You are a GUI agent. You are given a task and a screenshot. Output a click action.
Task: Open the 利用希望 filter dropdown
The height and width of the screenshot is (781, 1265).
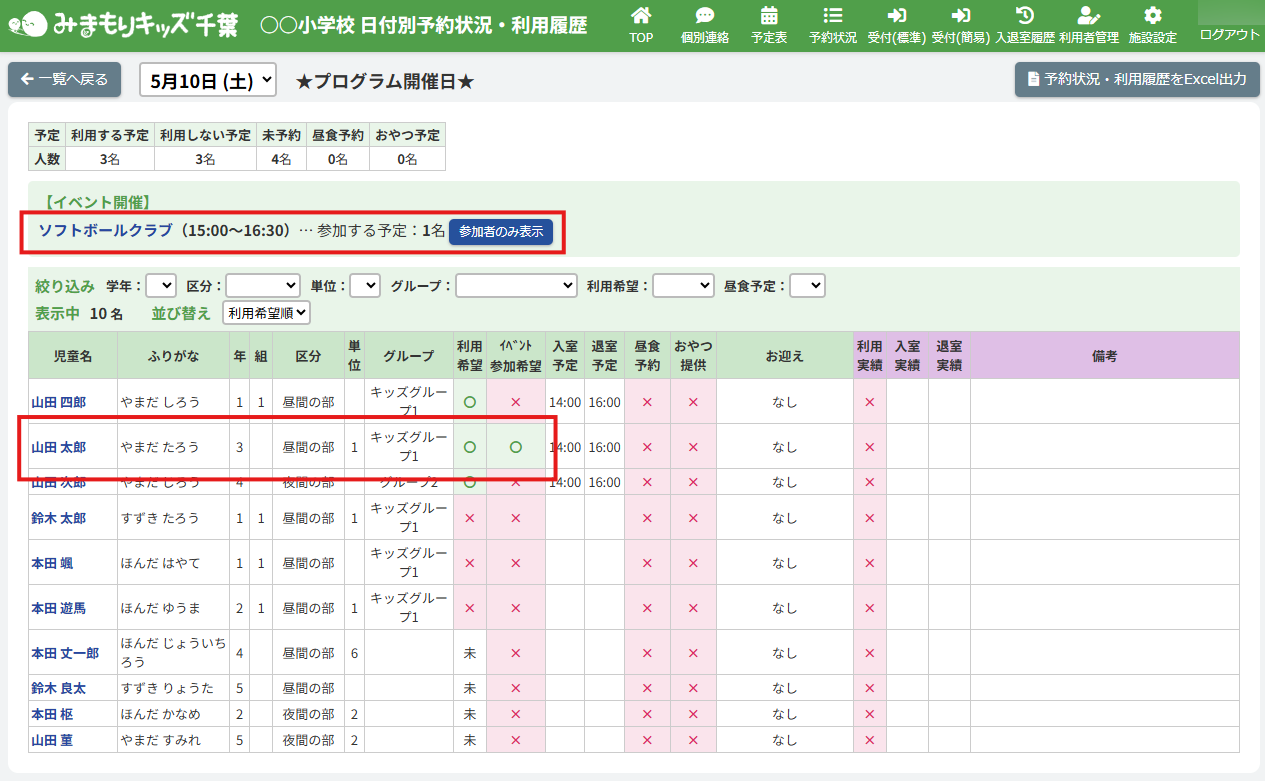tap(683, 286)
